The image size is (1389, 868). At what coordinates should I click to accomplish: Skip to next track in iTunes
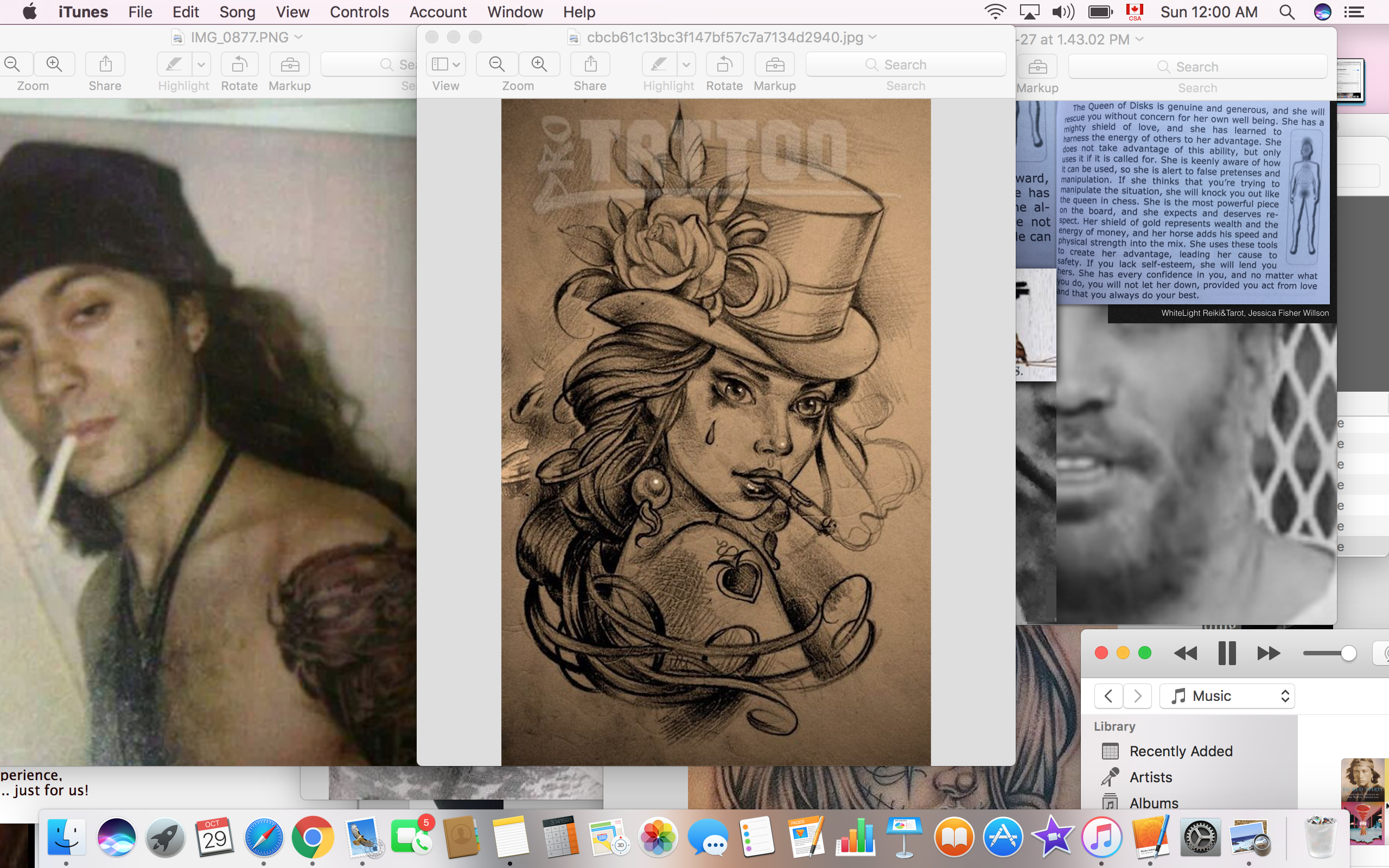[x=1268, y=653]
